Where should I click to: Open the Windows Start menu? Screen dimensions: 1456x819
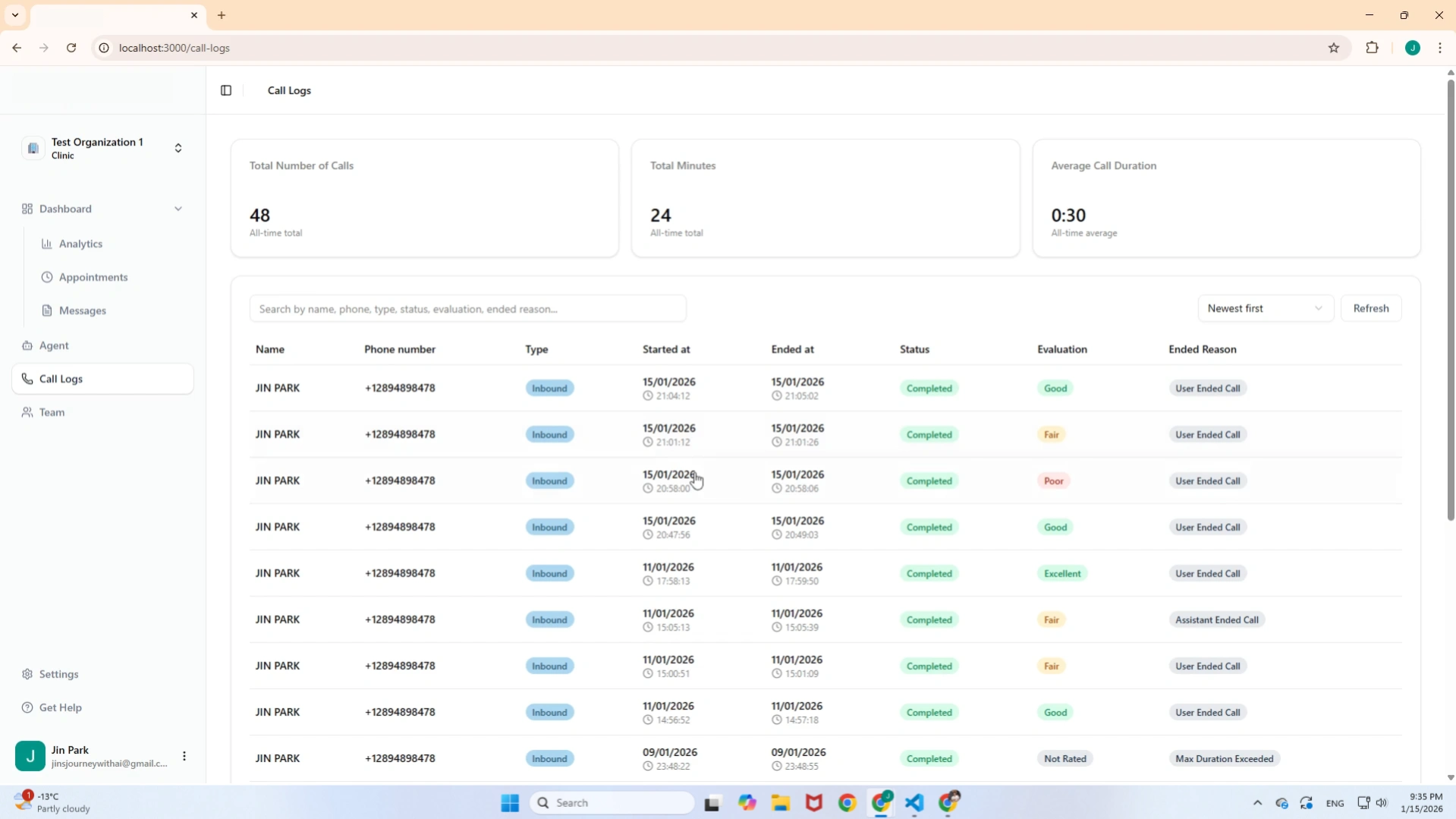pyautogui.click(x=510, y=802)
